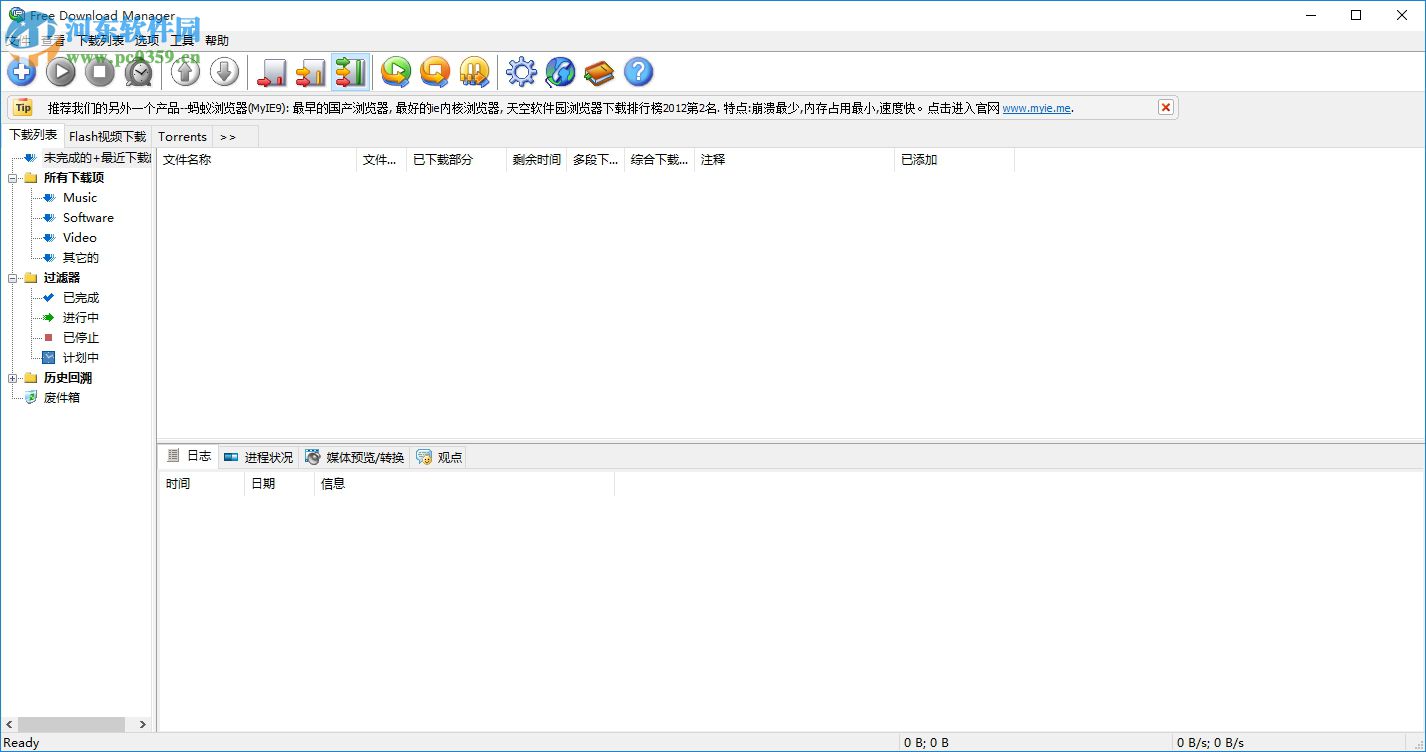Collapse the 所有下载项 folder
This screenshot has width=1426, height=752.
[13, 177]
